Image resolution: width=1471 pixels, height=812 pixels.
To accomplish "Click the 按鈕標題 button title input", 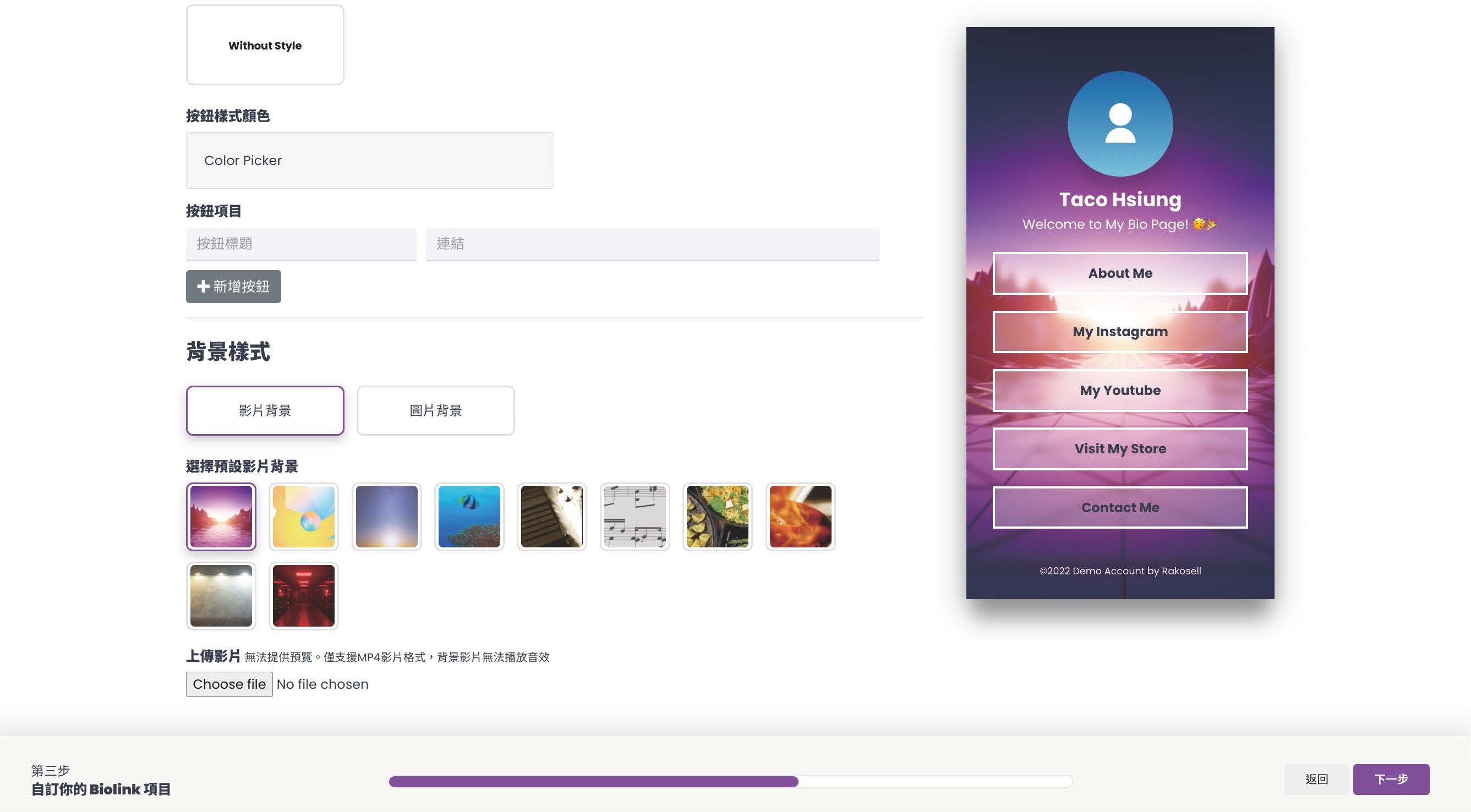I will [302, 244].
